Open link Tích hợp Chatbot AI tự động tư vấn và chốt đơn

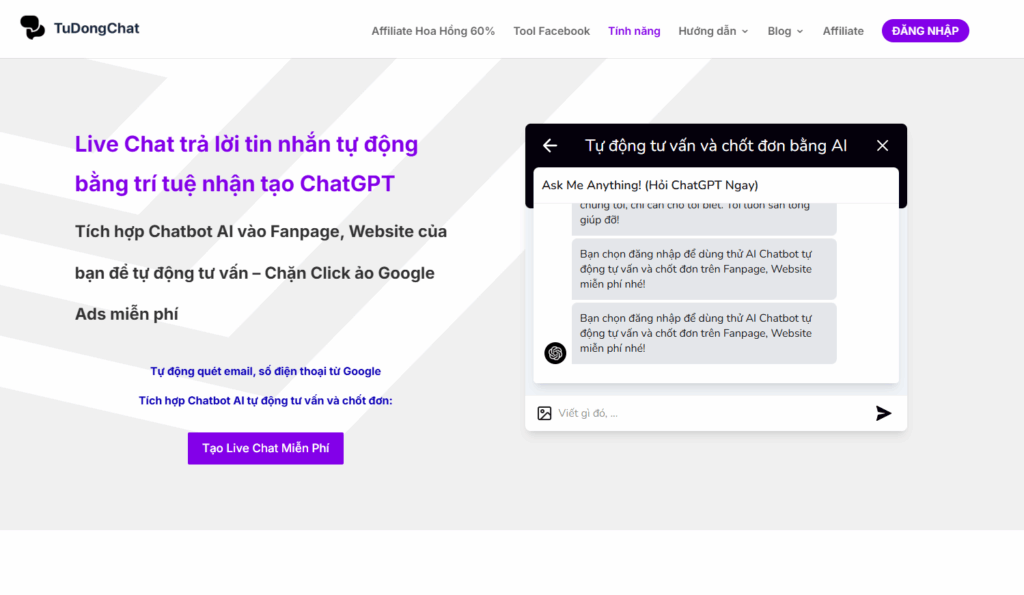pyautogui.click(x=265, y=400)
